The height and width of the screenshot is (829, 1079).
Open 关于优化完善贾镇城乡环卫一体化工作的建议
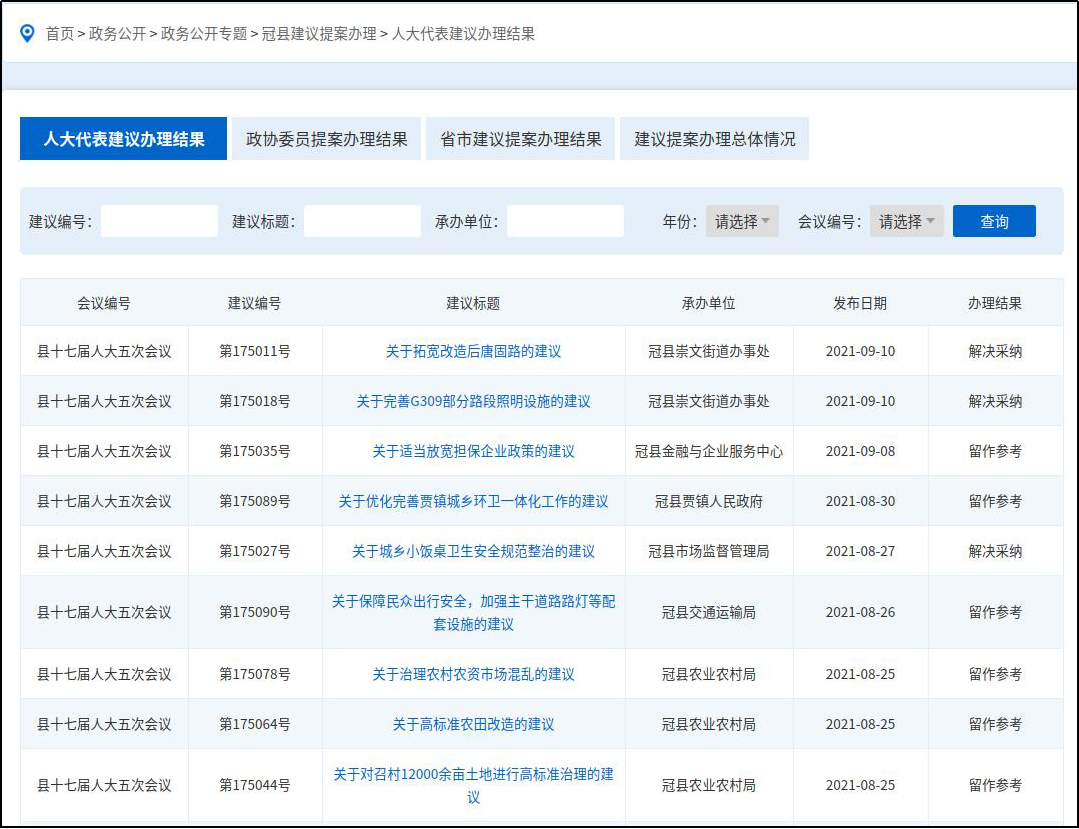tap(473, 502)
